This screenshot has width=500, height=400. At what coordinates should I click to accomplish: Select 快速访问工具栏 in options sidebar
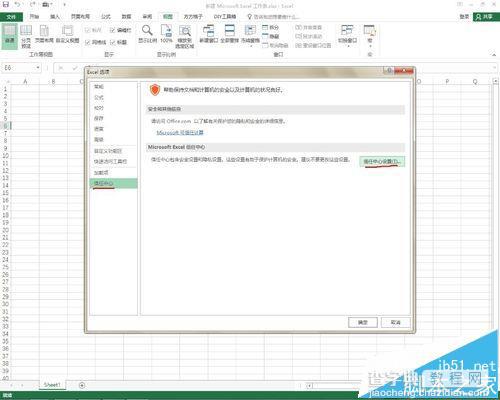pyautogui.click(x=114, y=162)
